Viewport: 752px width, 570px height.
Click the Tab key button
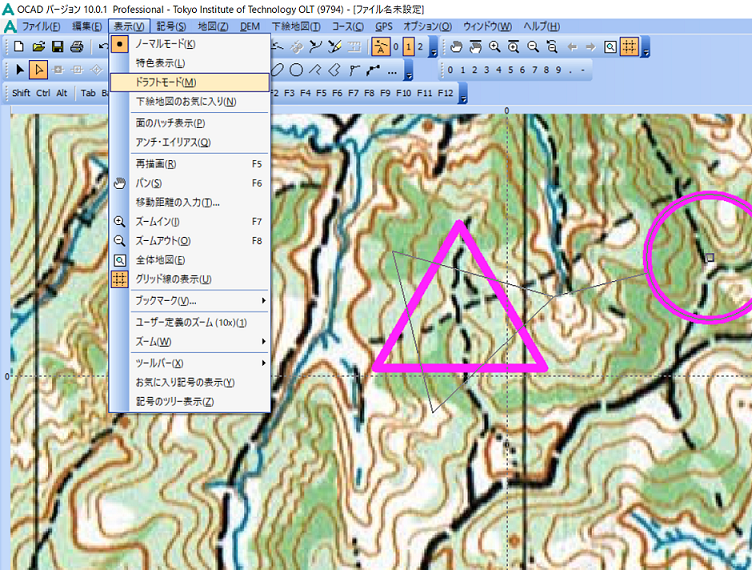coord(88,93)
